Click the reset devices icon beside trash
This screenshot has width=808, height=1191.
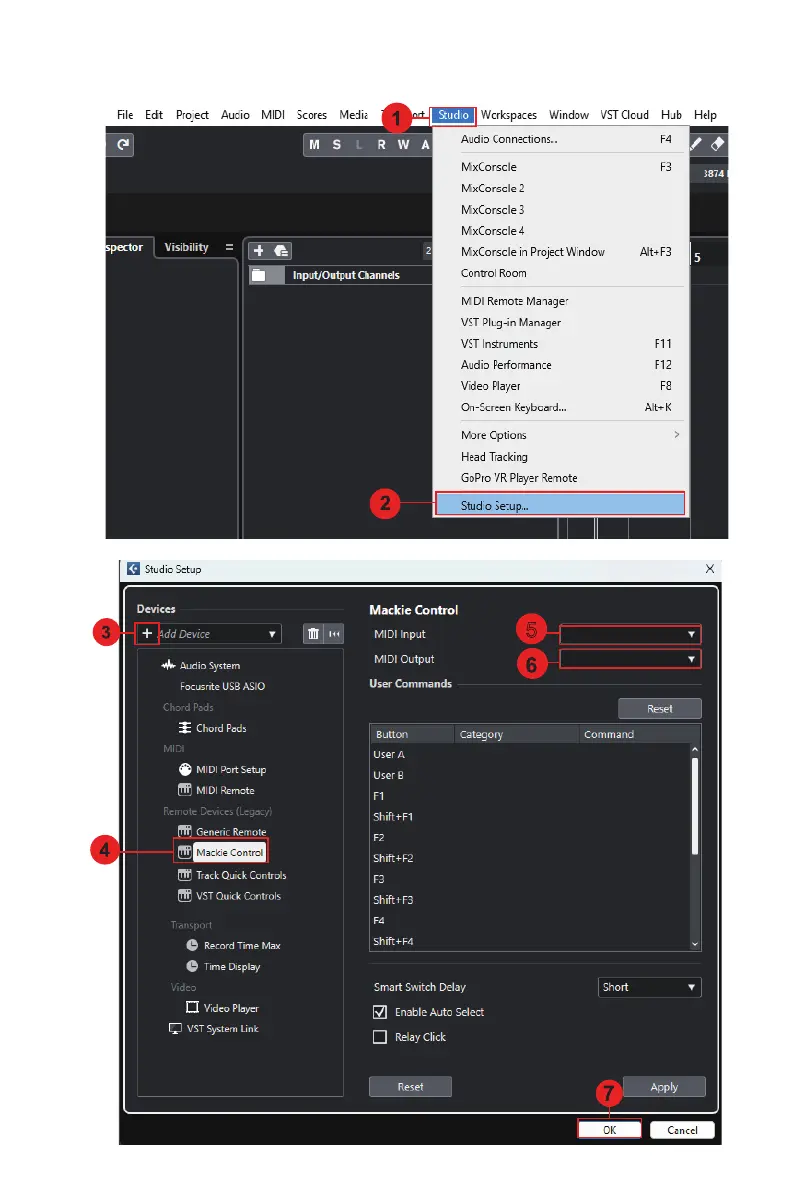tap(334, 633)
